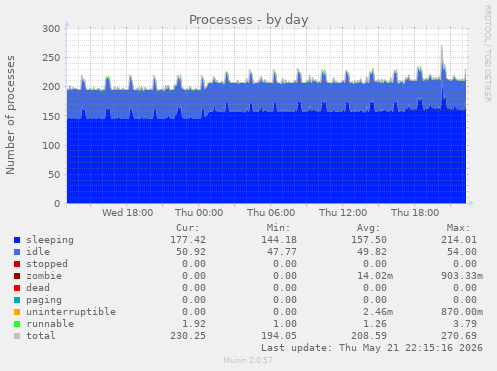Click the 300 y-axis label
Viewport: 497px width, 371px height.
pyautogui.click(x=51, y=29)
